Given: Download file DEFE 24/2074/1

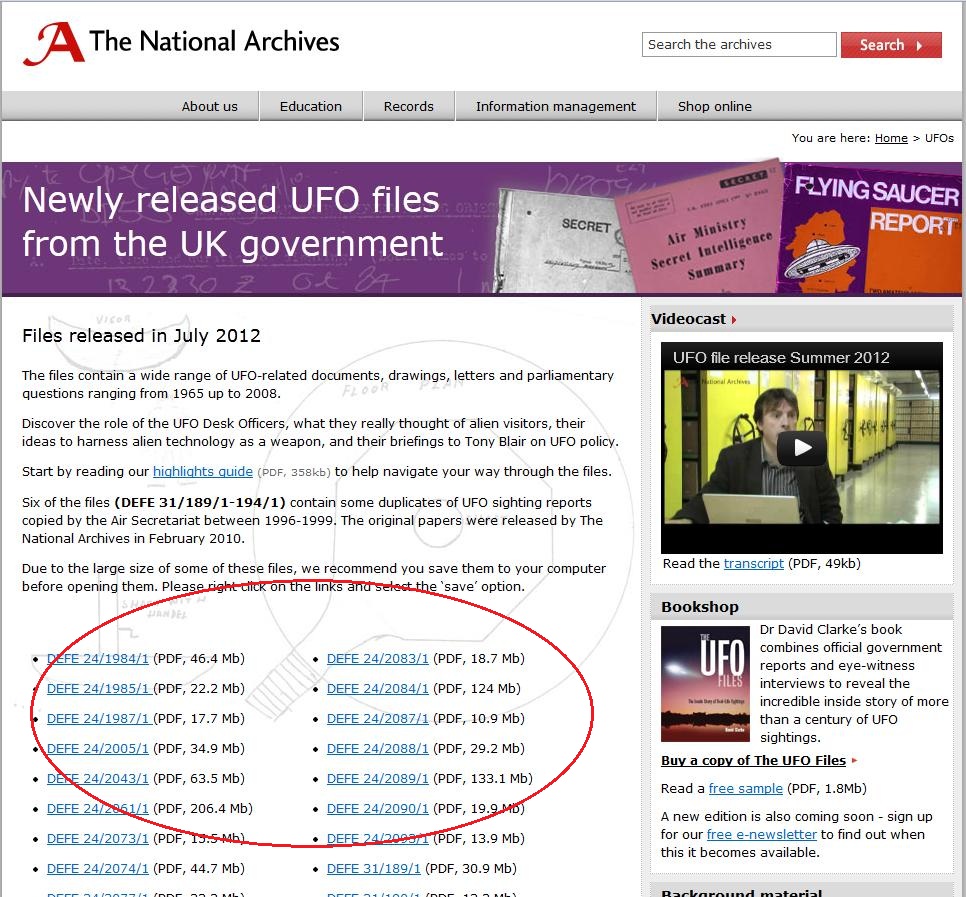Looking at the screenshot, I should pos(98,869).
